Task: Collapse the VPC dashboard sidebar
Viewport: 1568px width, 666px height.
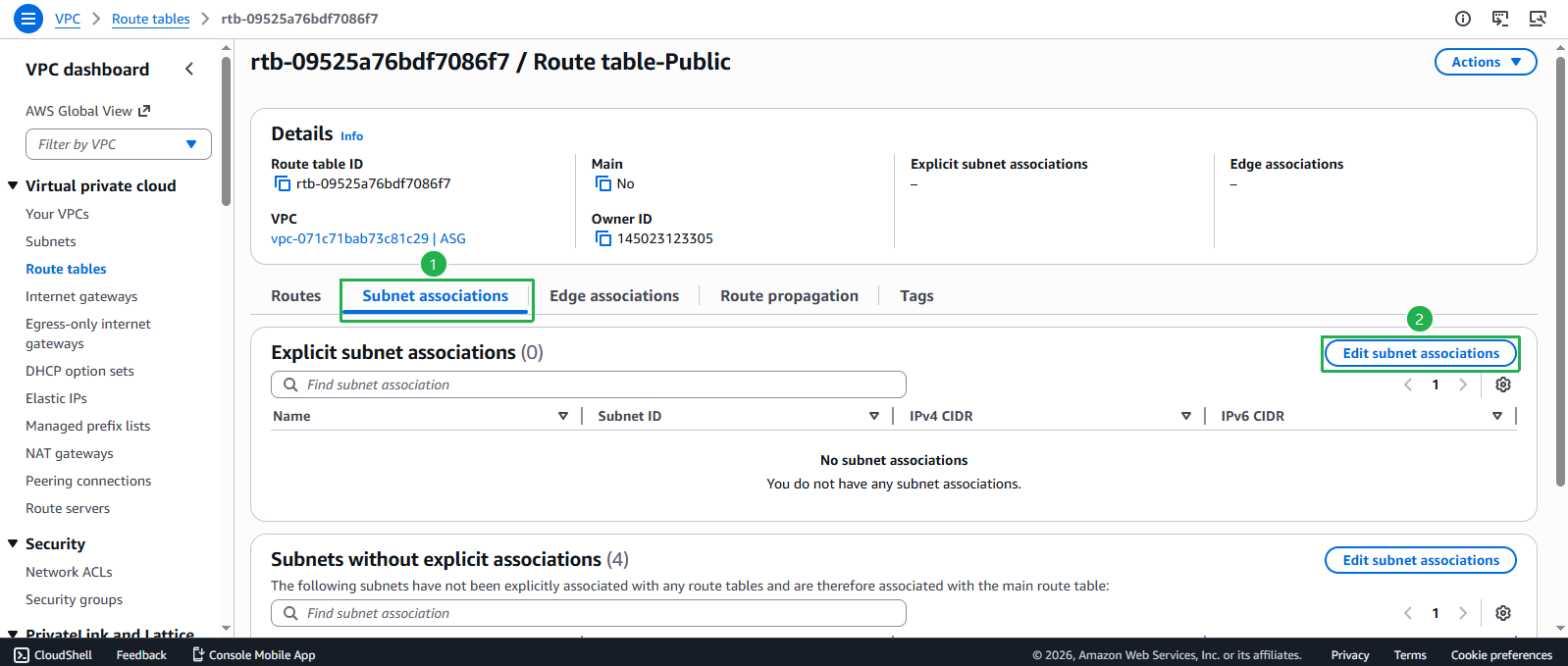Action: point(189,69)
